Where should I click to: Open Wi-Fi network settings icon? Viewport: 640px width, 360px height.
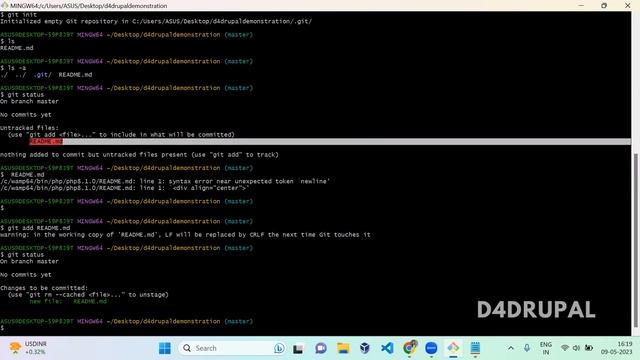click(565, 348)
